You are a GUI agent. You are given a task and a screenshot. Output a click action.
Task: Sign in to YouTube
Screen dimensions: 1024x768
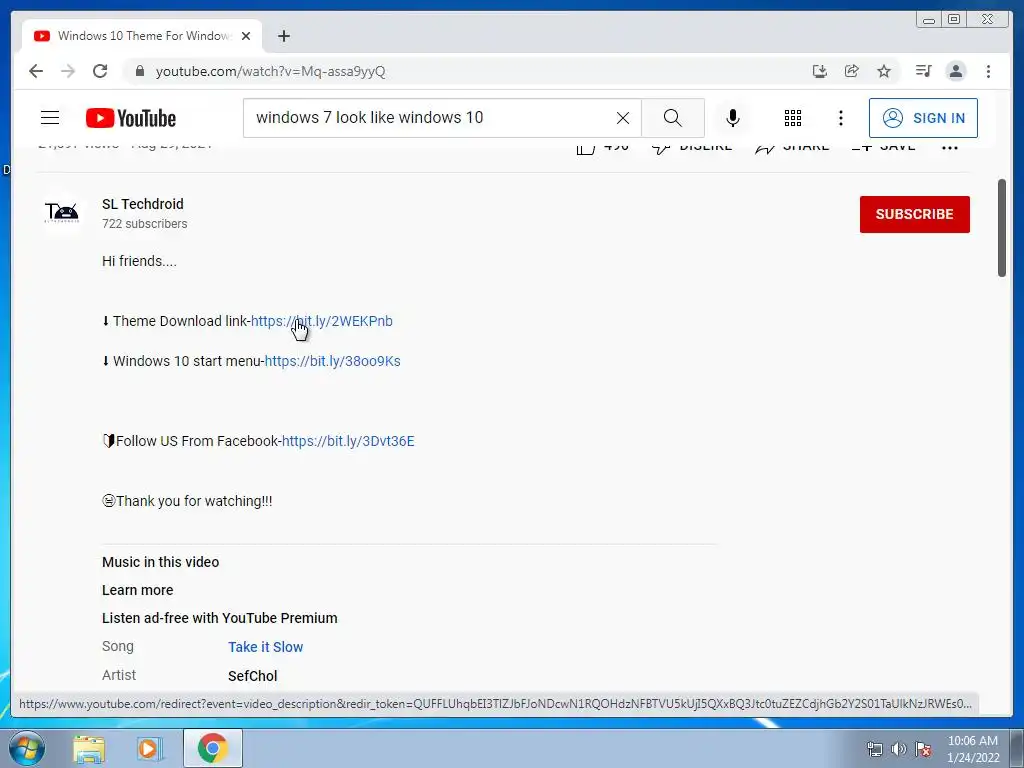(x=923, y=118)
